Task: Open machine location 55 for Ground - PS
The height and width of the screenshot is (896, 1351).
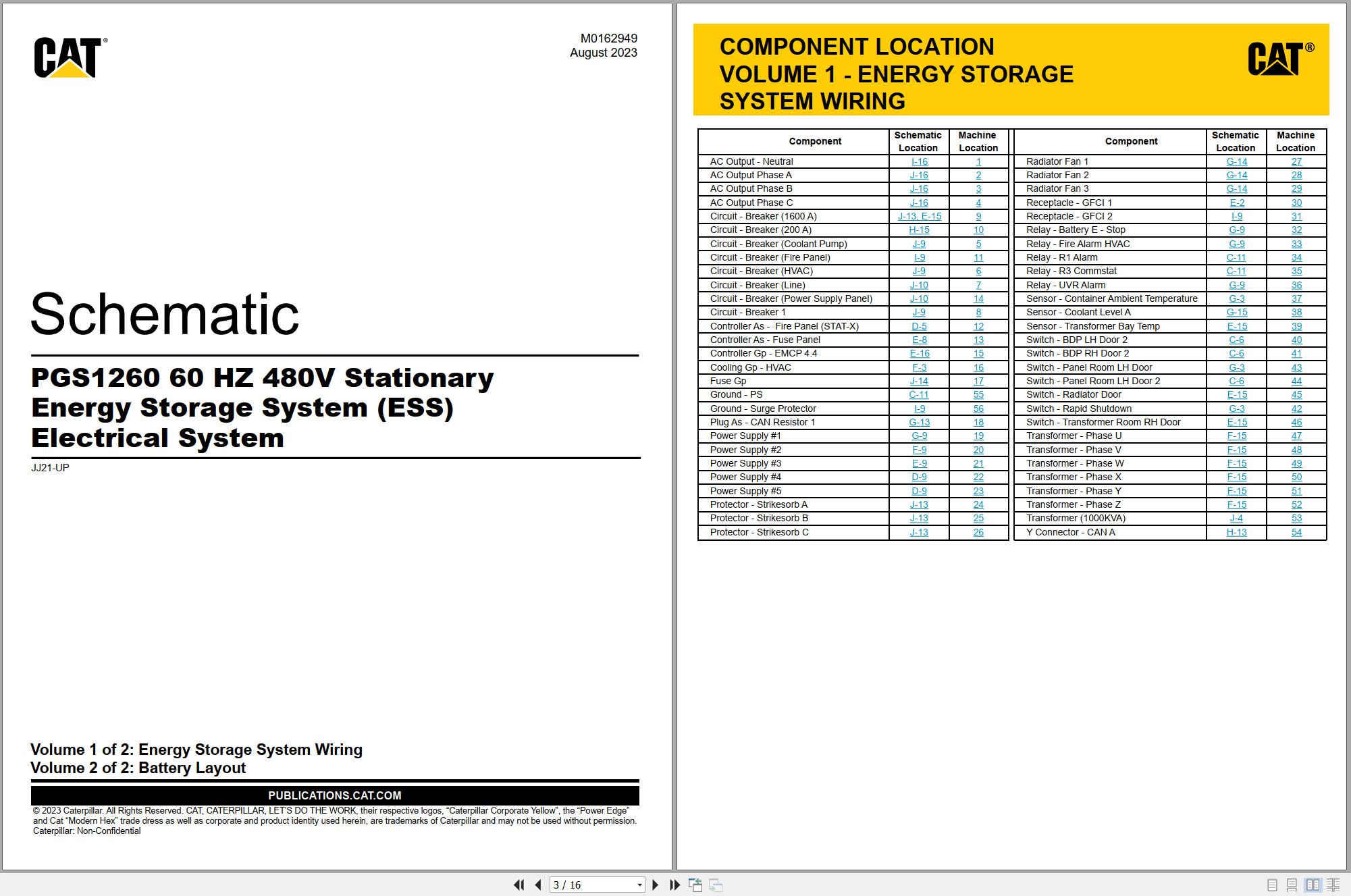Action: pyautogui.click(x=978, y=394)
